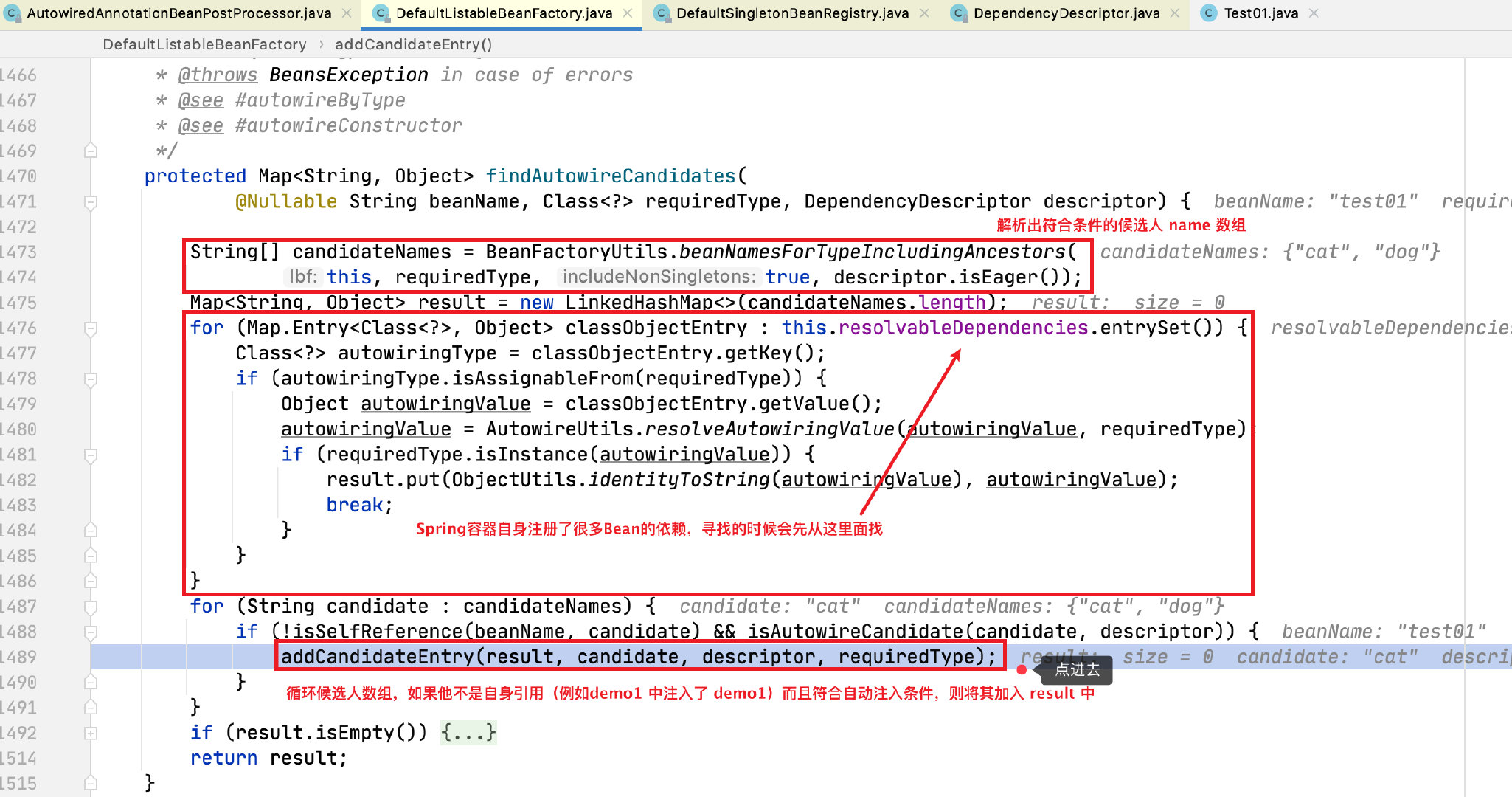Switch to AutowiredAnnotationBeanPostProcessor.java tab
Viewport: 1512px width, 797px height.
click(179, 13)
